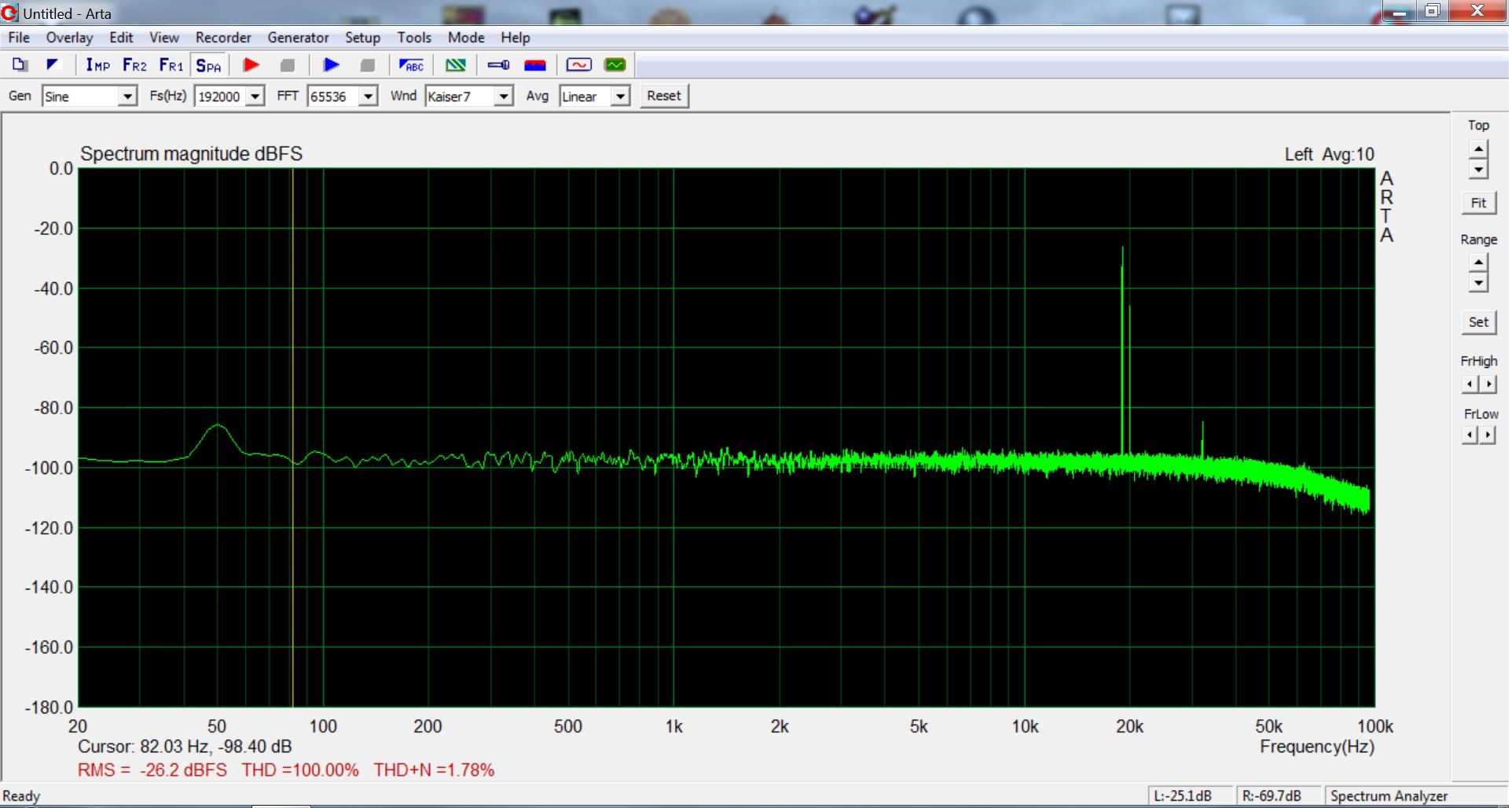Open the File menu

tap(19, 38)
